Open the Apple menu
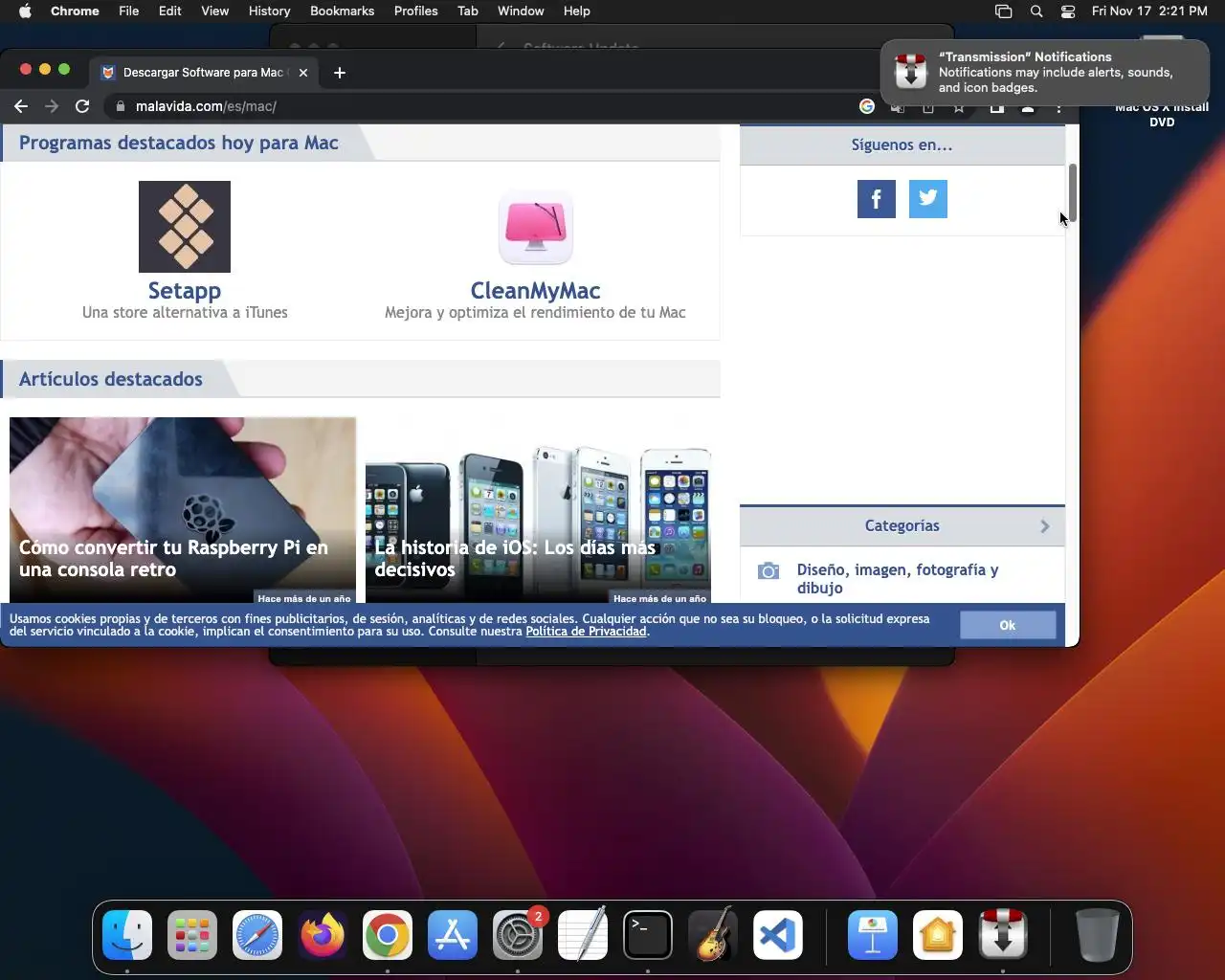 coord(25,11)
